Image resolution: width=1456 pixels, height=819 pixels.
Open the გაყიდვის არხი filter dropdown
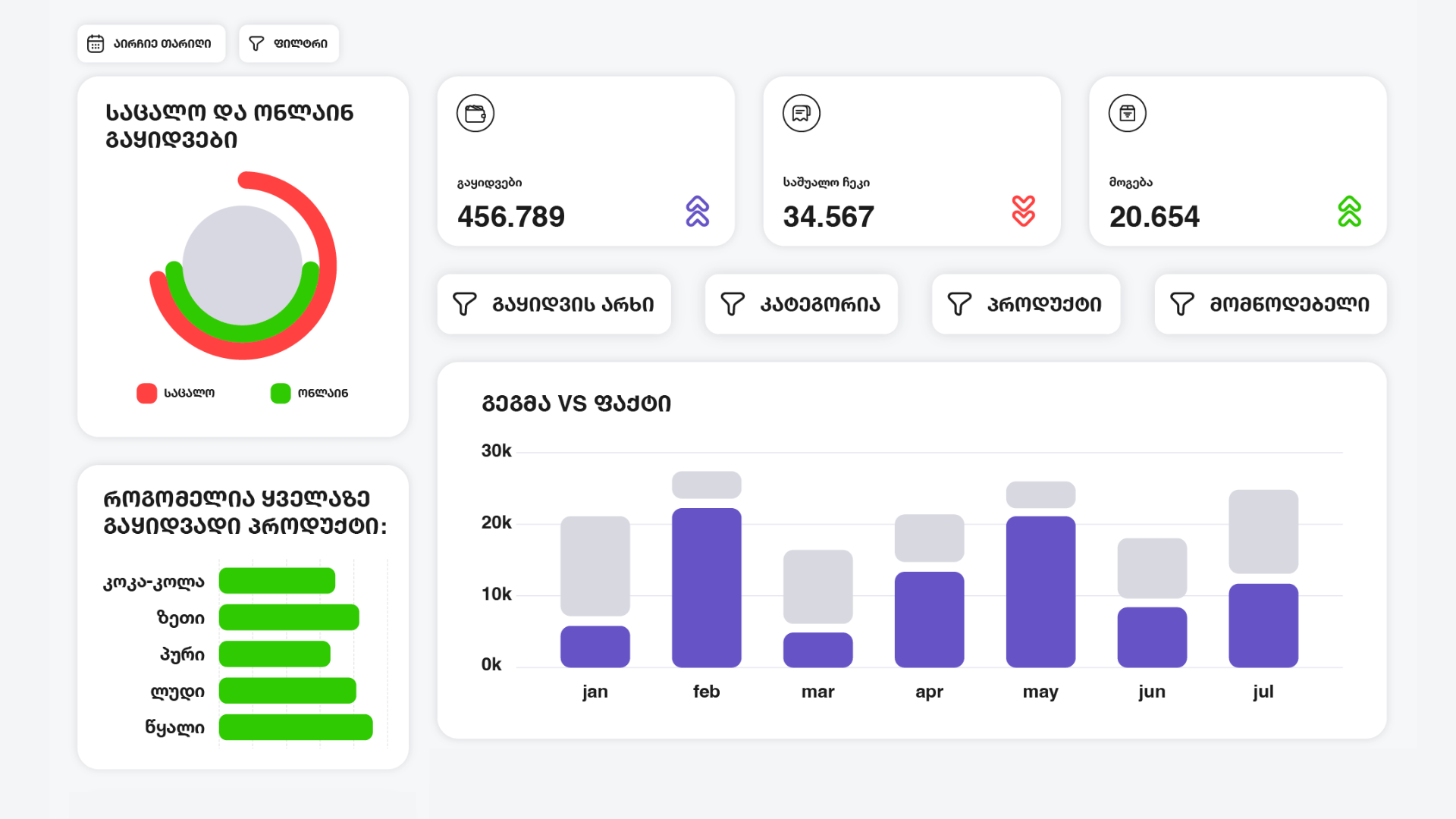point(554,304)
